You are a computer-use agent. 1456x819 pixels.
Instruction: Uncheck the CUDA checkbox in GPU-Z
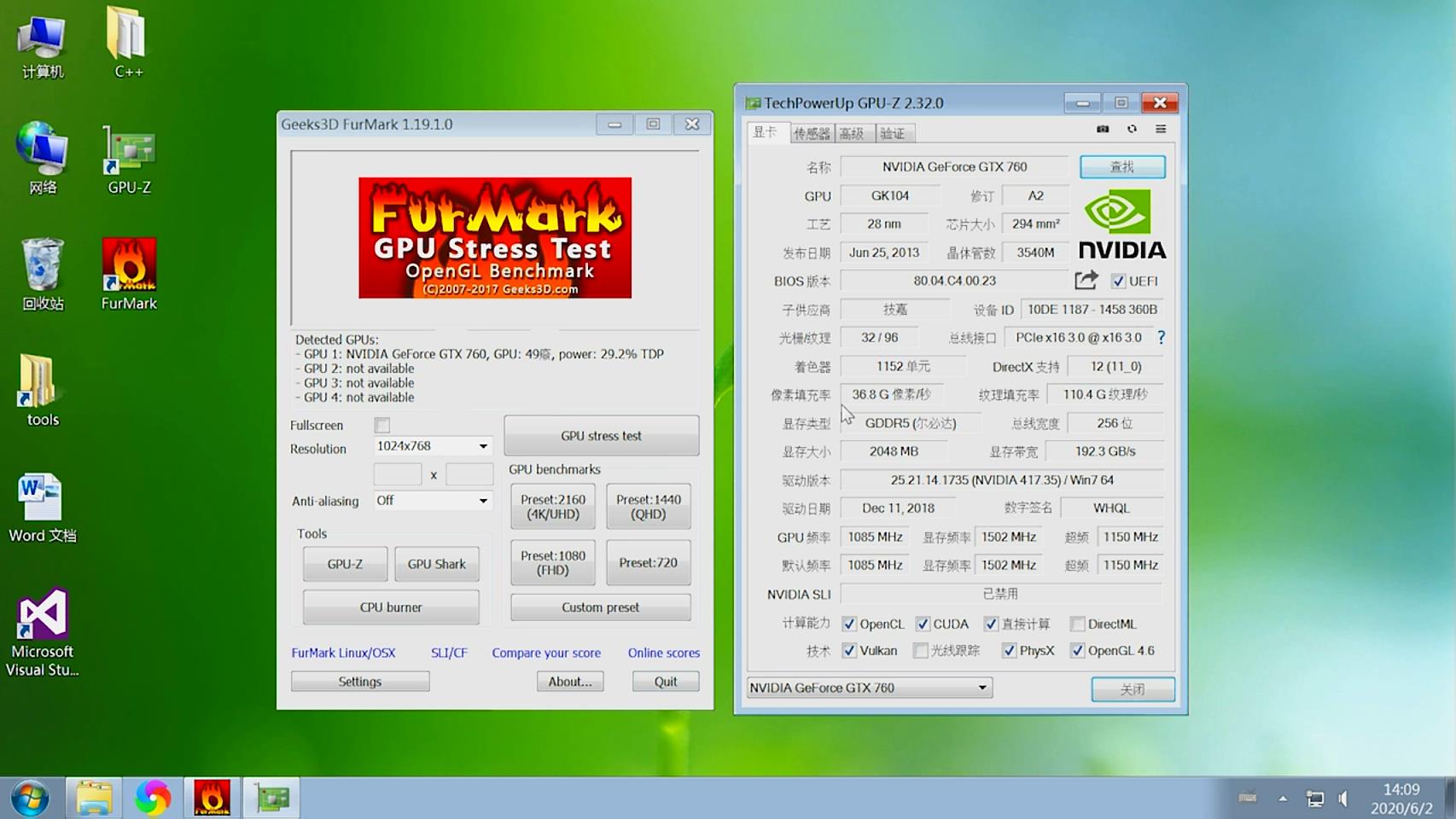point(922,624)
